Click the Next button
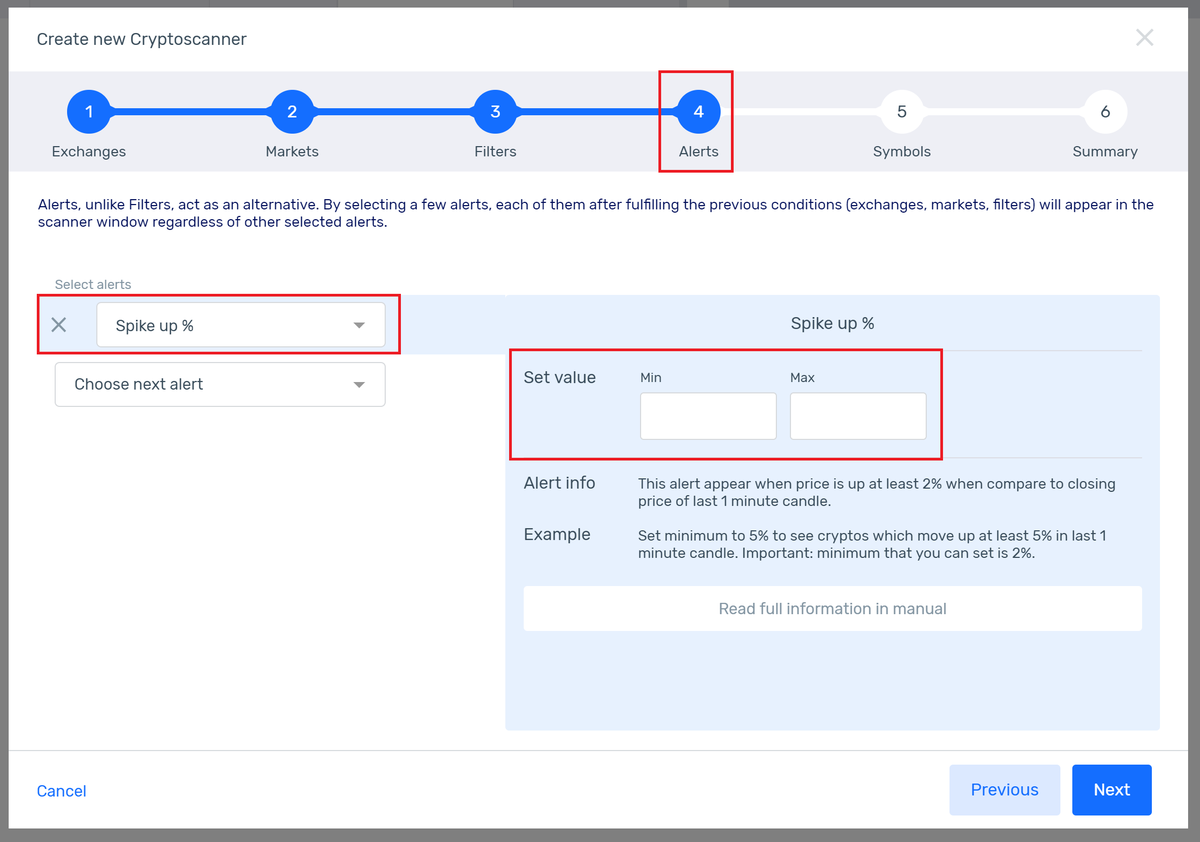This screenshot has width=1200, height=842. tap(1111, 790)
